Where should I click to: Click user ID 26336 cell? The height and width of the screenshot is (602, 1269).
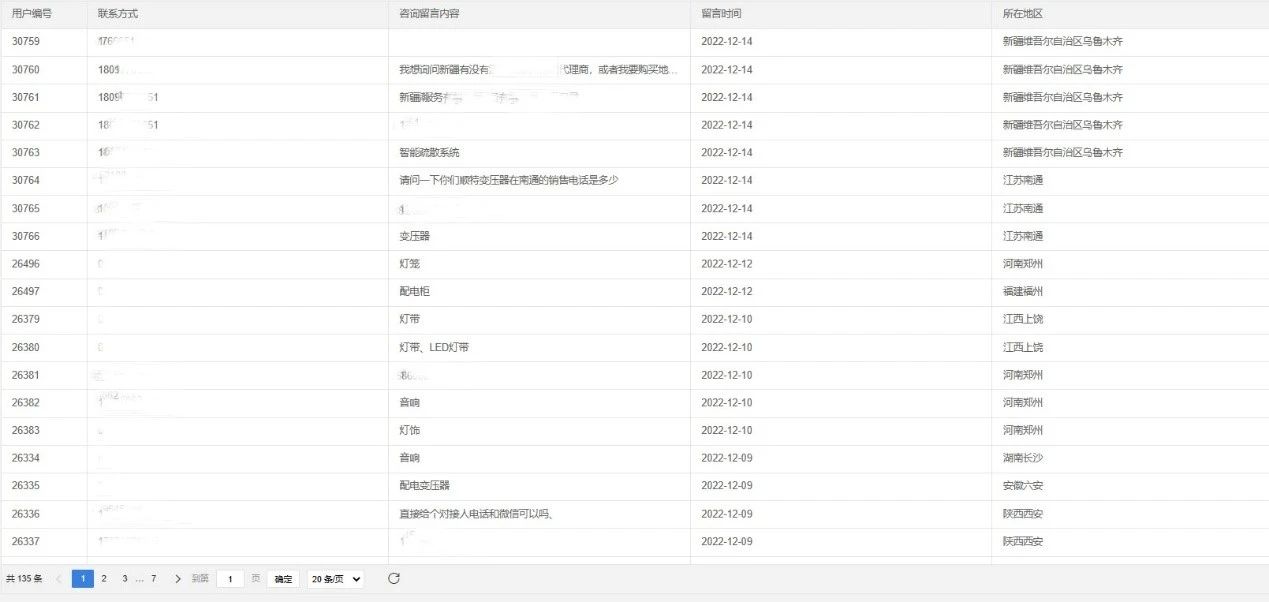point(26,514)
